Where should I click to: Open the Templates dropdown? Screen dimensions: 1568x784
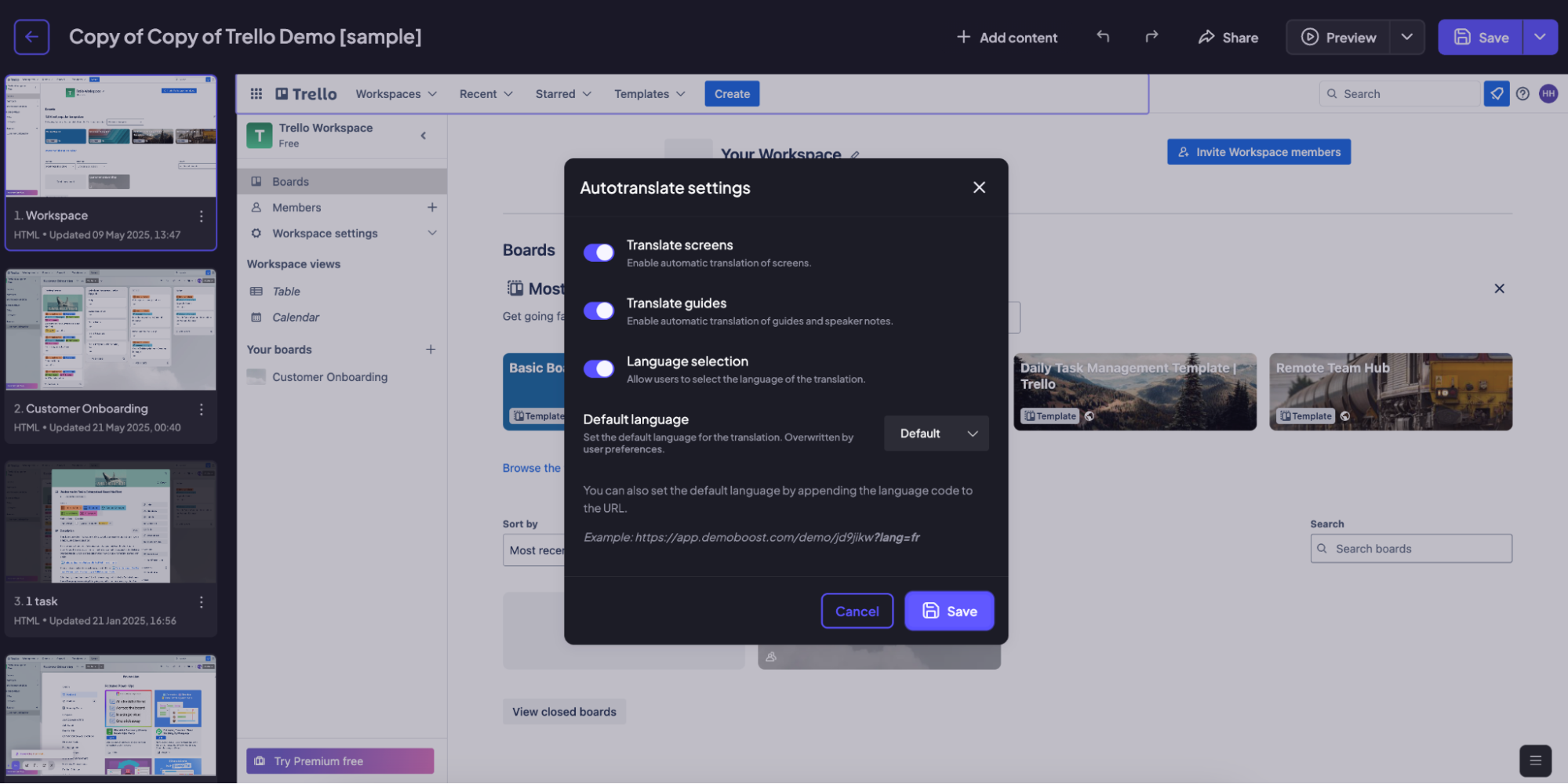649,94
